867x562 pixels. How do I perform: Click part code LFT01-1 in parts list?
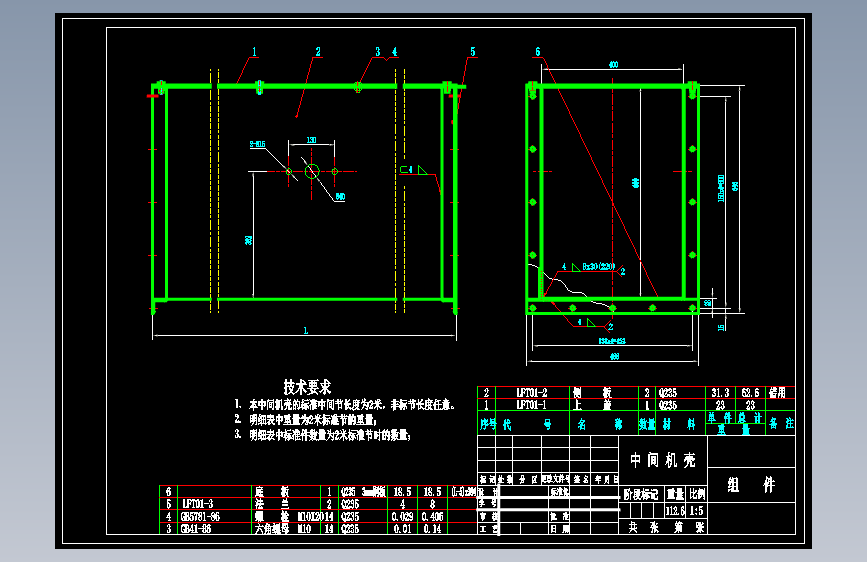[531, 405]
